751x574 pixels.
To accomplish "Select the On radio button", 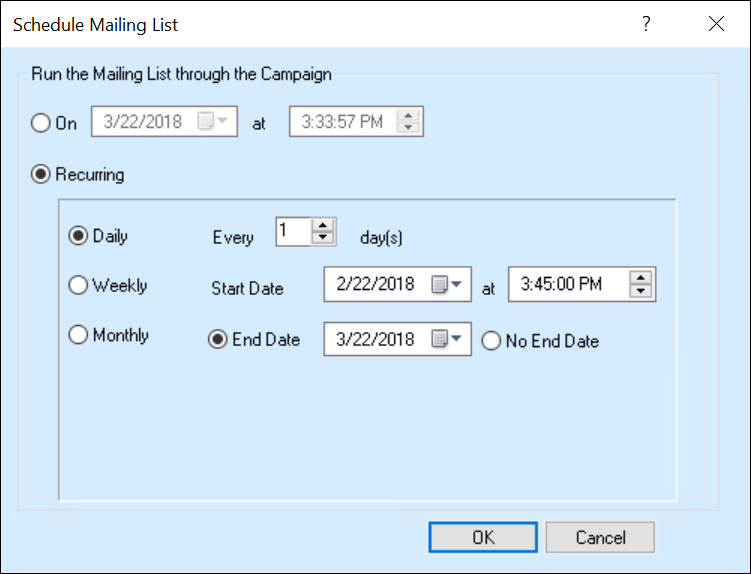I will (x=41, y=123).
